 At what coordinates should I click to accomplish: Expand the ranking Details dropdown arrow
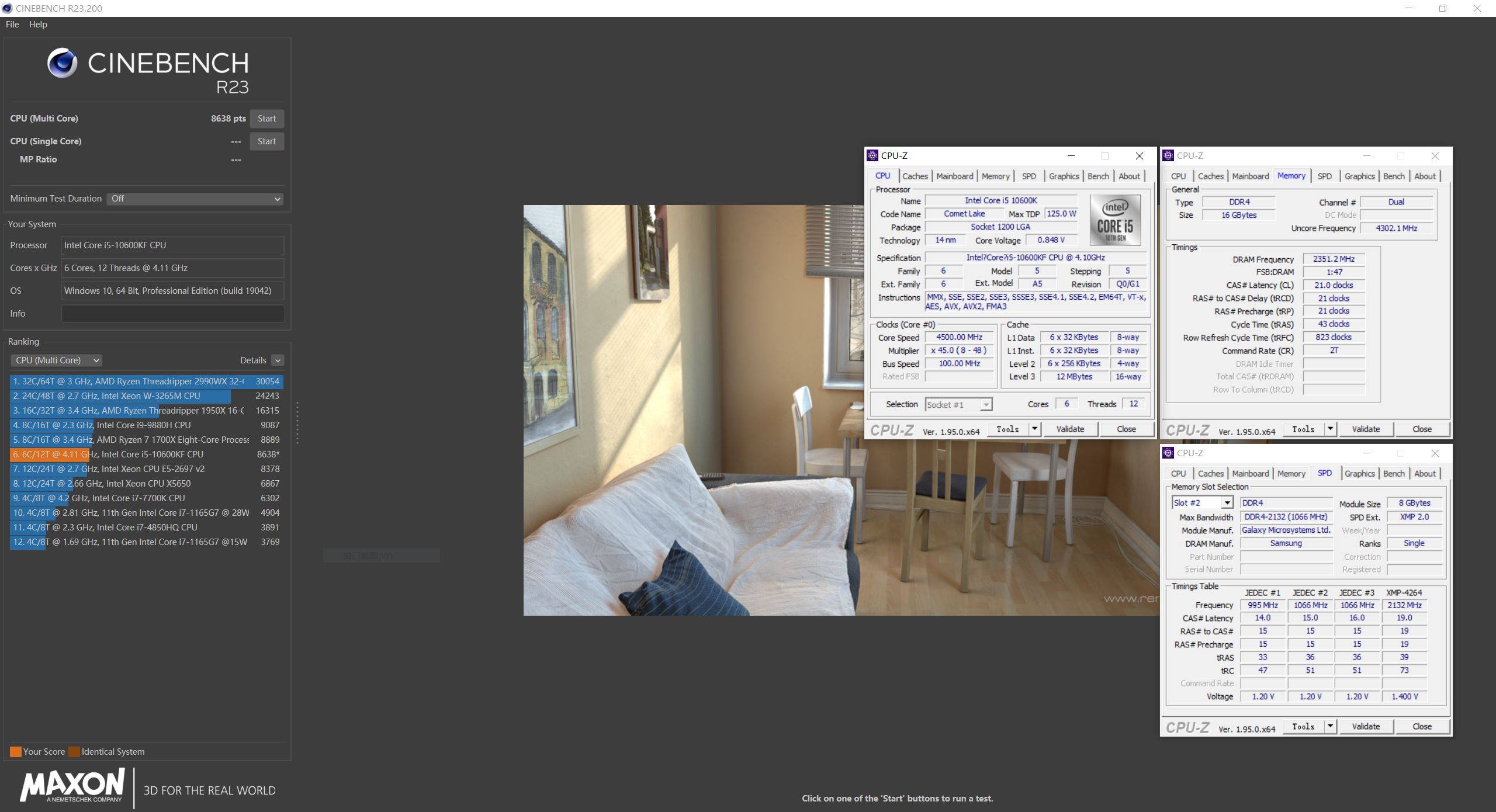point(278,360)
